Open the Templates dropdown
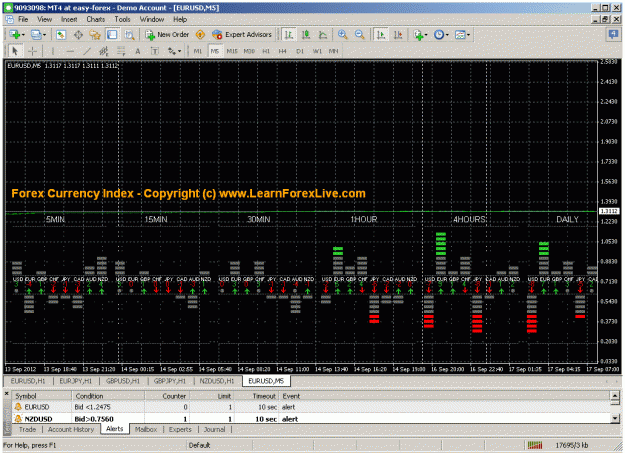The height and width of the screenshot is (453, 625). [x=462, y=35]
